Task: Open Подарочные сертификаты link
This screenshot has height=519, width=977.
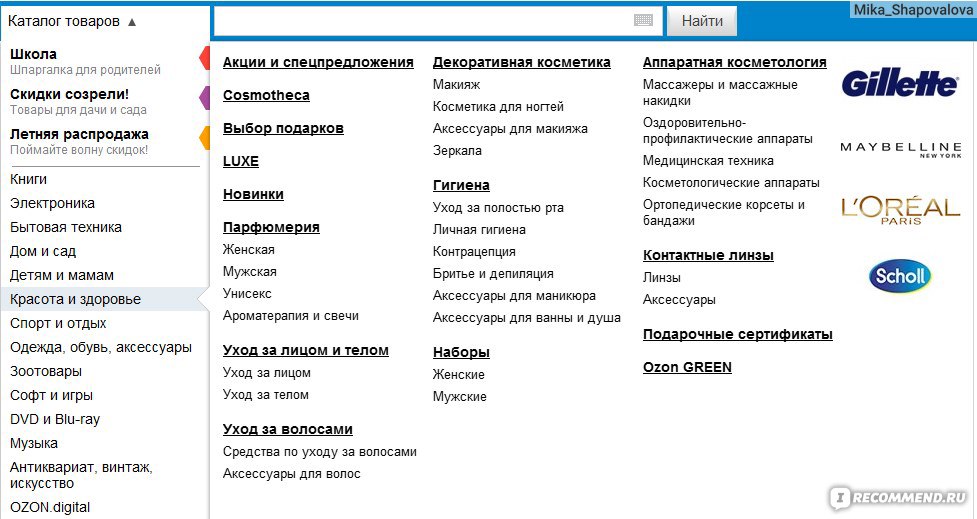Action: (738, 335)
